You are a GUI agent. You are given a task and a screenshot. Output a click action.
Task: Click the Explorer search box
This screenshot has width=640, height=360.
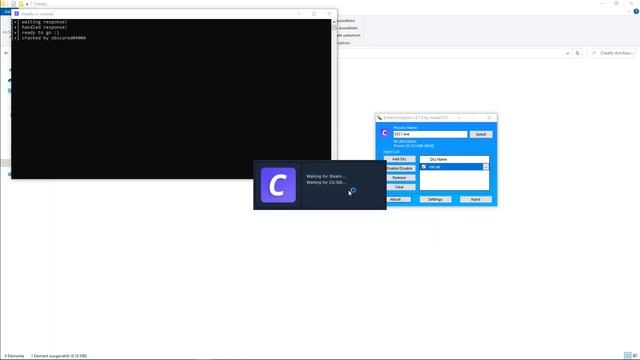pos(611,53)
